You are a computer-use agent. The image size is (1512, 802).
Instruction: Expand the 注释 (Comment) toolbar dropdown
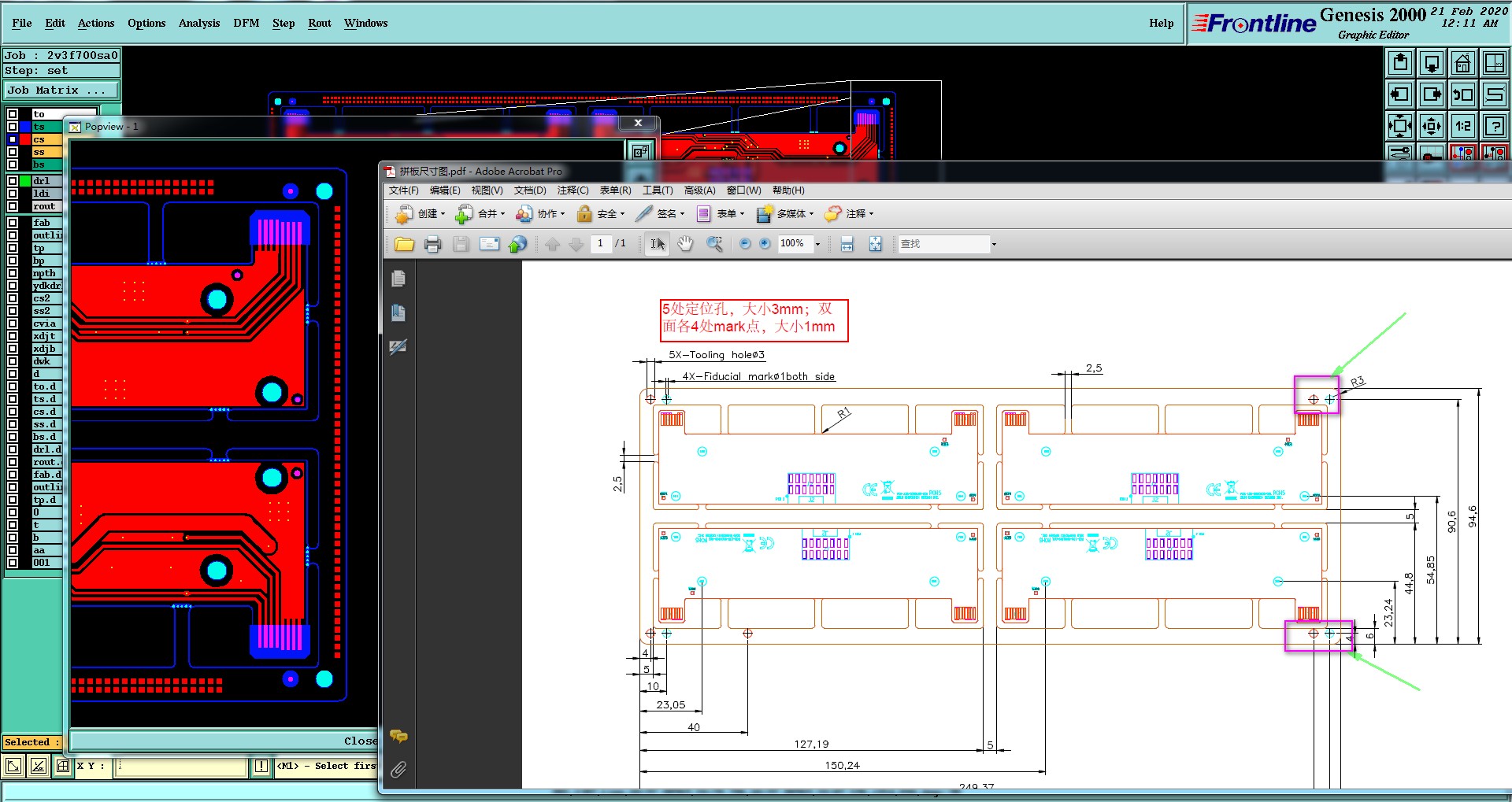point(870,214)
